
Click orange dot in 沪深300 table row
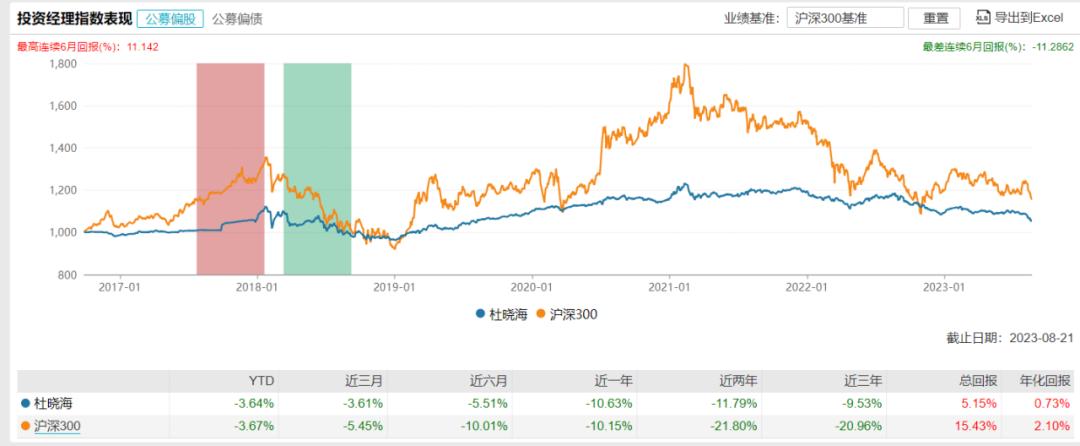pos(24,427)
